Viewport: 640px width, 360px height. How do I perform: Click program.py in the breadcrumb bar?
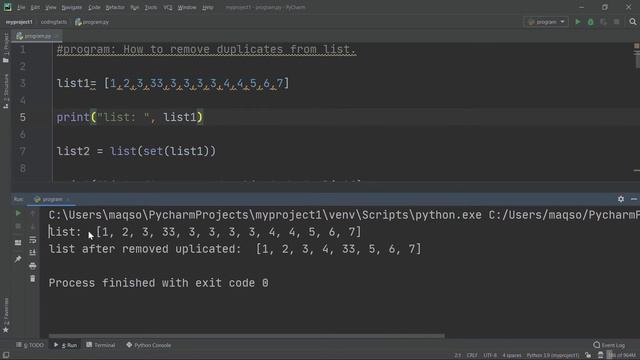[x=92, y=22]
